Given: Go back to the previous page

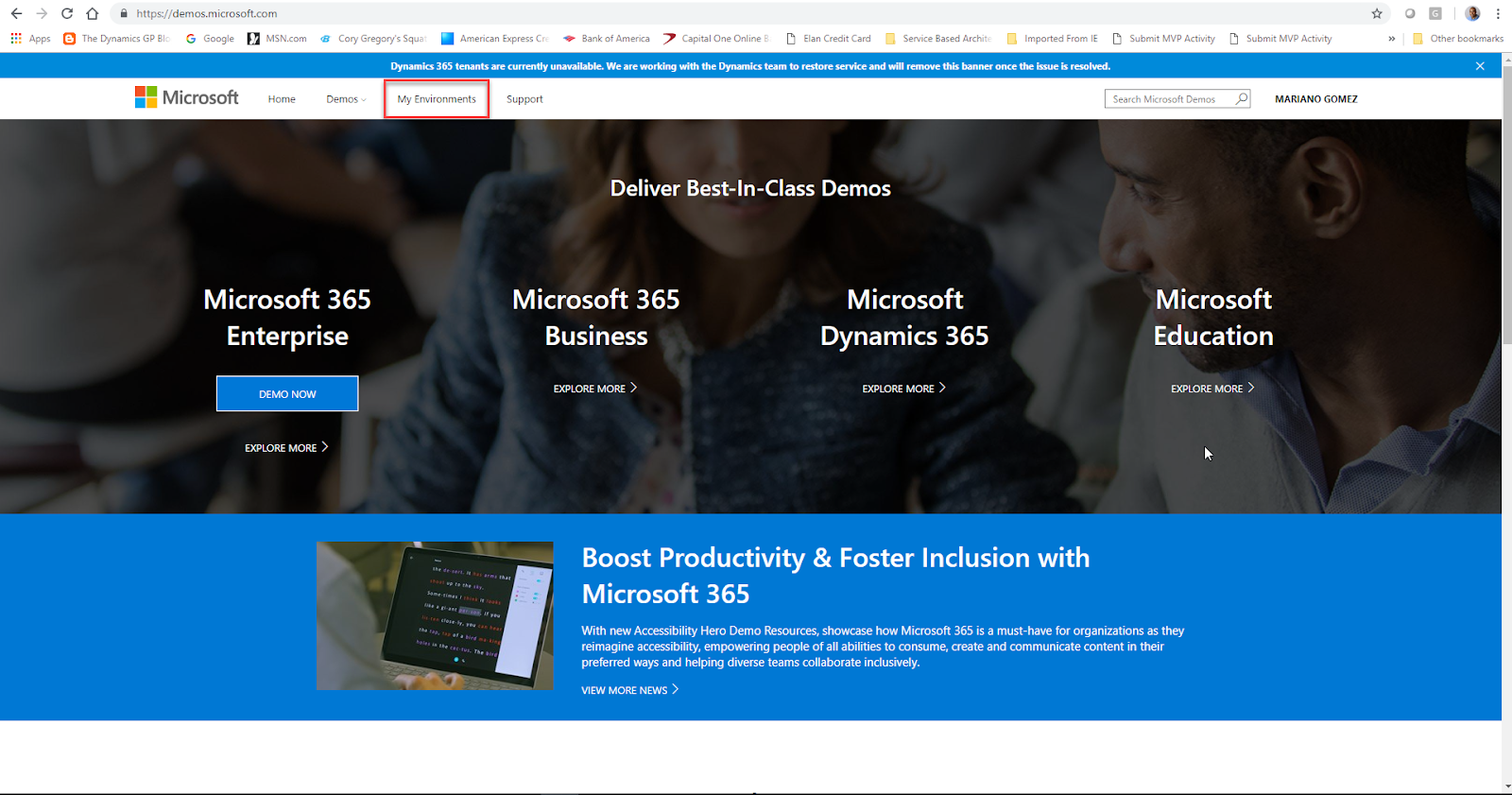Looking at the screenshot, I should pyautogui.click(x=16, y=13).
